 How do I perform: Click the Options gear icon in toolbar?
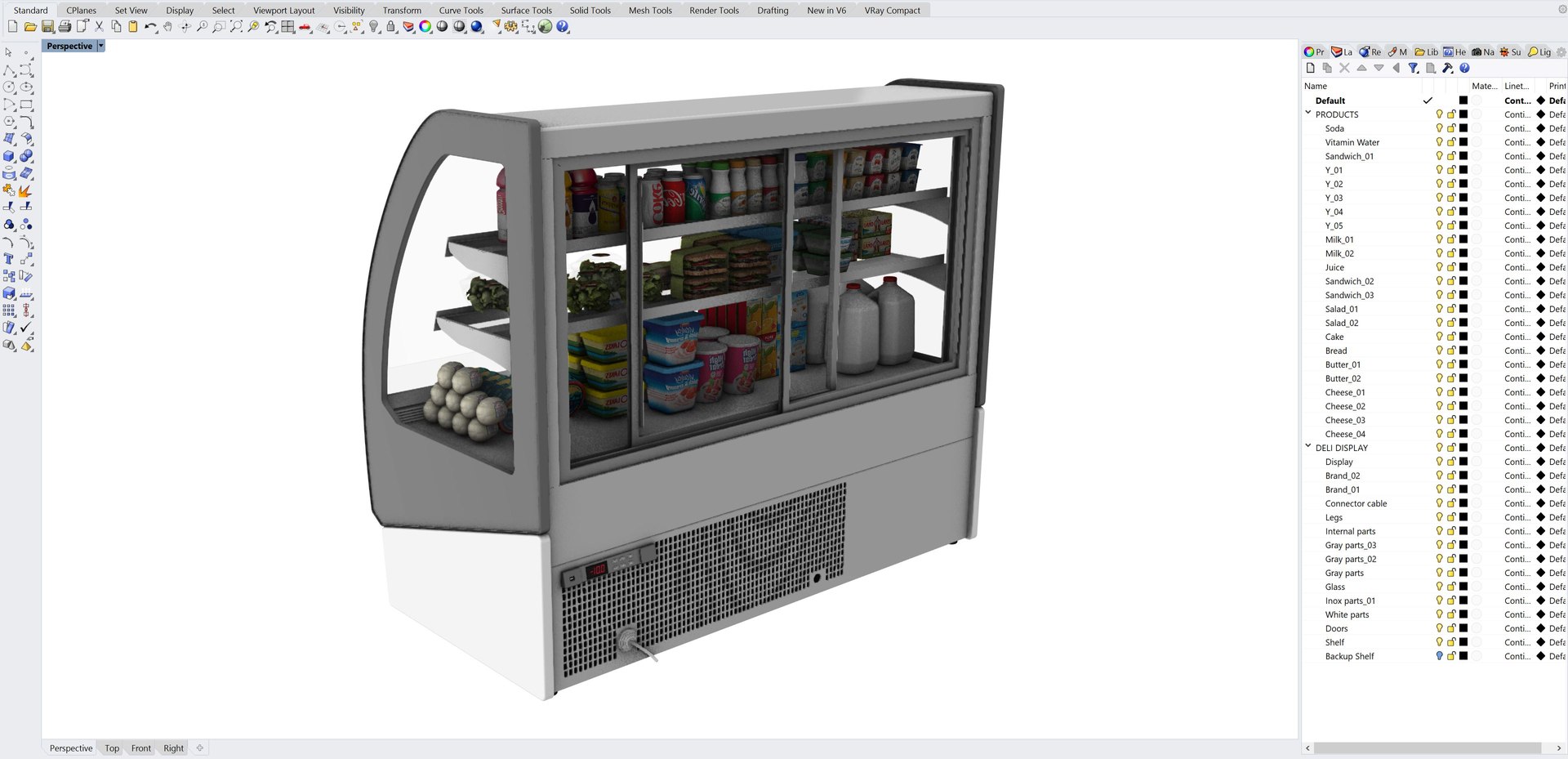pyautogui.click(x=511, y=27)
